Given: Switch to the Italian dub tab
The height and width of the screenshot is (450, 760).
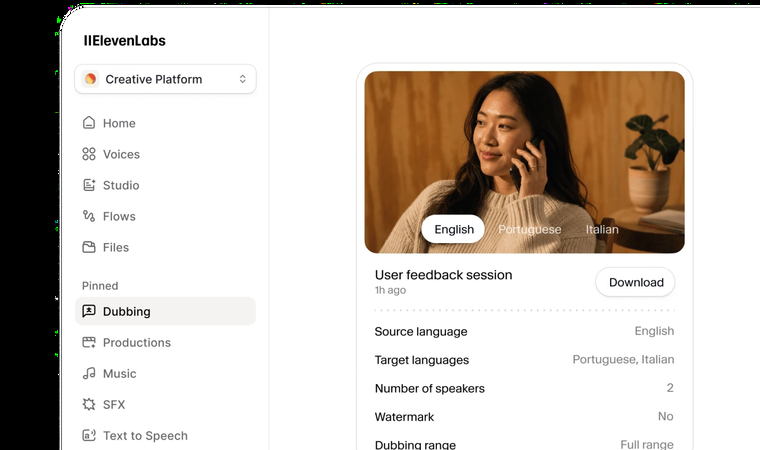Looking at the screenshot, I should coord(602,229).
